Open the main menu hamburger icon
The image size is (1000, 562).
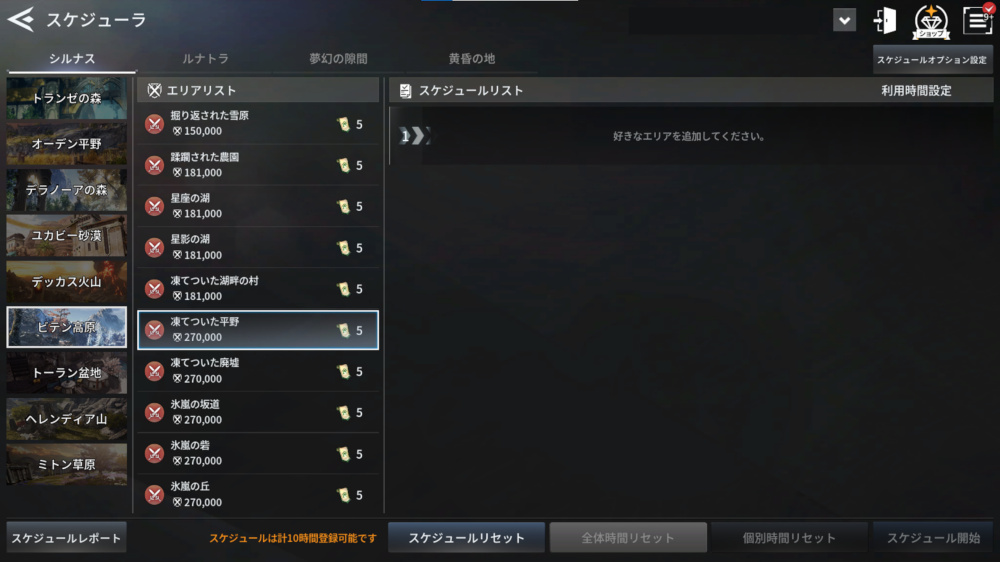tap(978, 20)
